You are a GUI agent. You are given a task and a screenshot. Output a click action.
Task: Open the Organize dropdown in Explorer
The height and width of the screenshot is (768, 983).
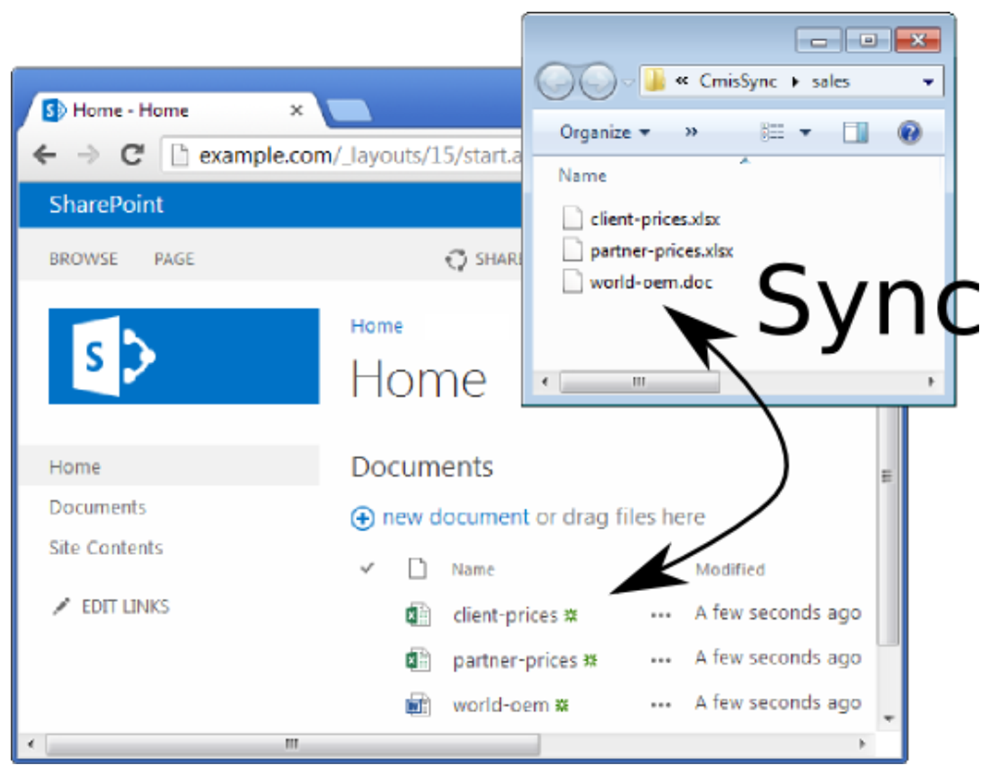tap(604, 133)
